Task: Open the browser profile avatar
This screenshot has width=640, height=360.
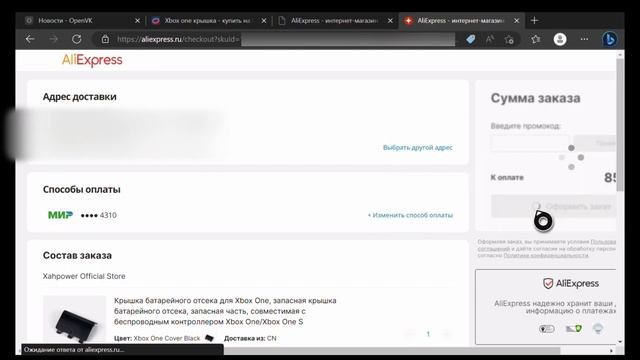Action: tap(560, 39)
